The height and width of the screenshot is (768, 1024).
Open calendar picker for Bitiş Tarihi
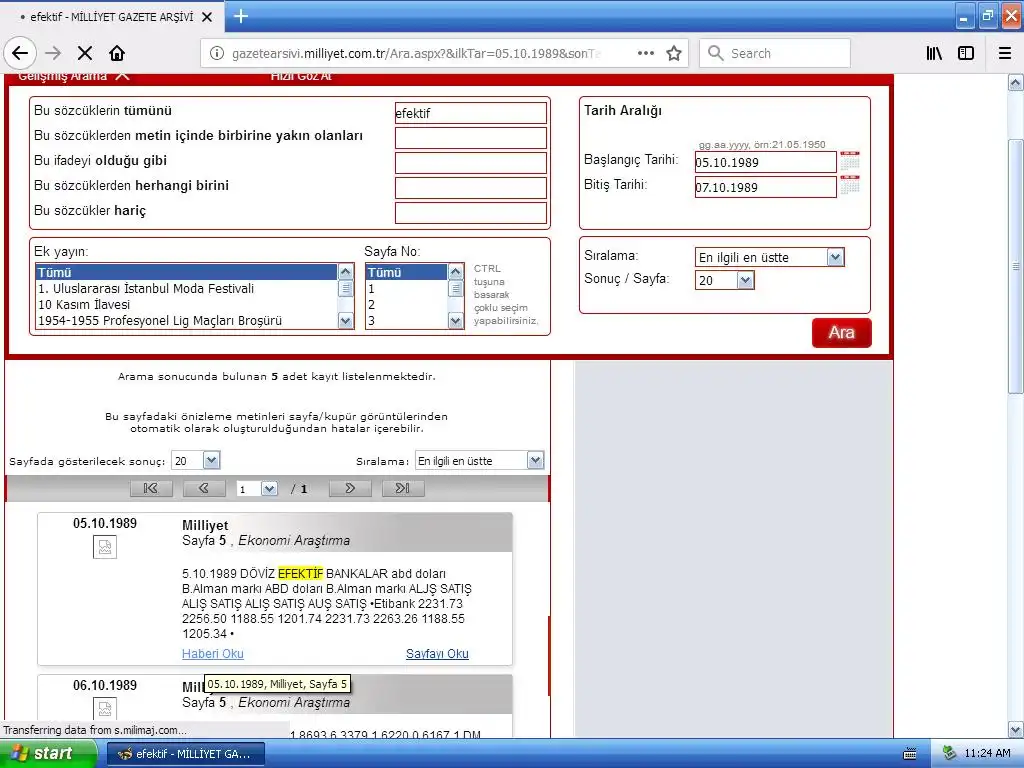click(850, 185)
